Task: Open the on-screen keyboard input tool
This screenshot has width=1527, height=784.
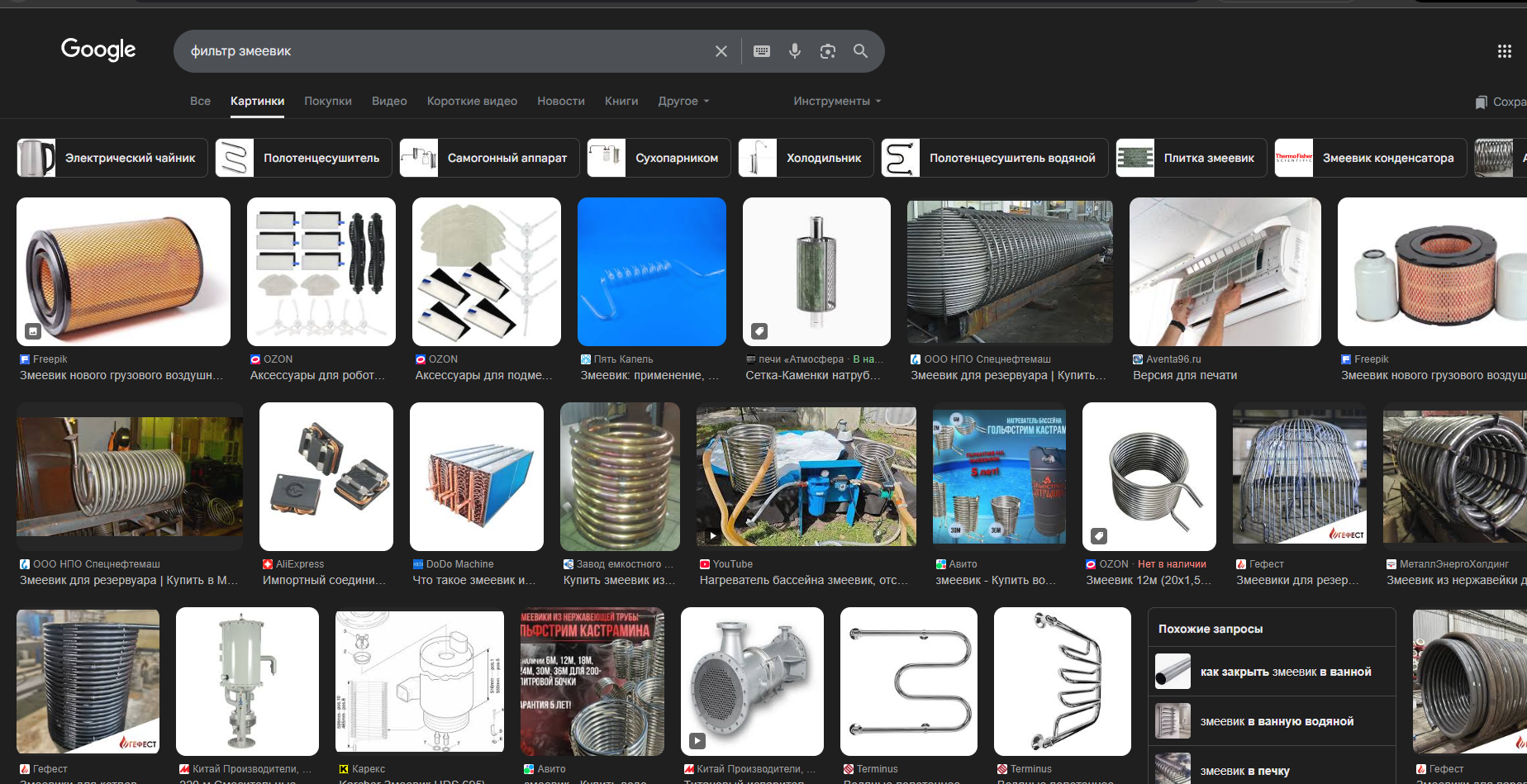Action: [762, 51]
